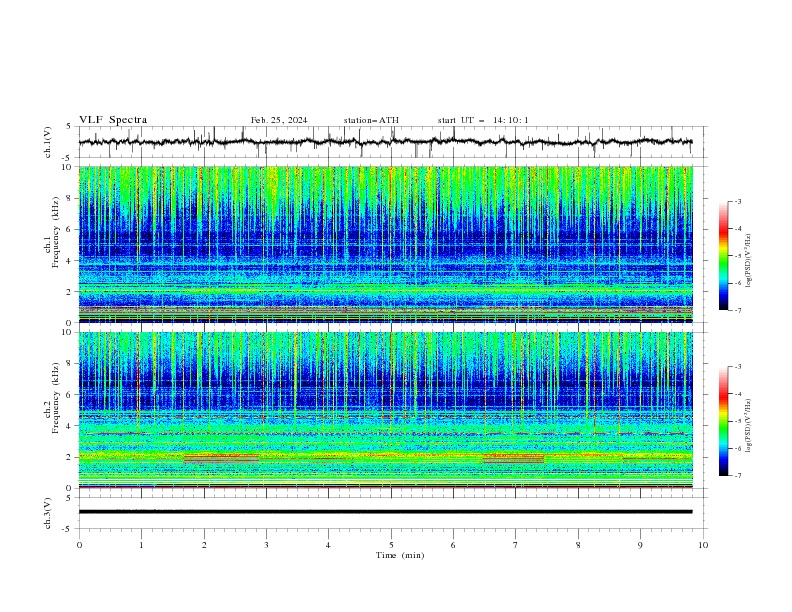Click the time axis tick label "2"
This screenshot has width=792, height=612.
(204, 545)
